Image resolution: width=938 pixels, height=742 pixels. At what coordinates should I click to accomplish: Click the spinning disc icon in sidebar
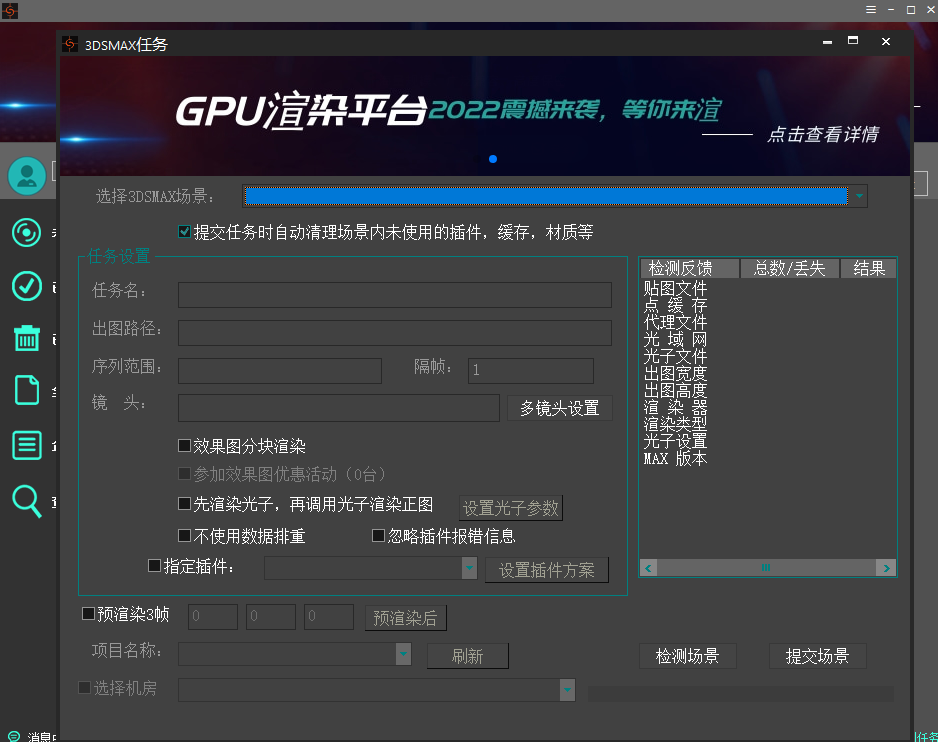coord(26,233)
